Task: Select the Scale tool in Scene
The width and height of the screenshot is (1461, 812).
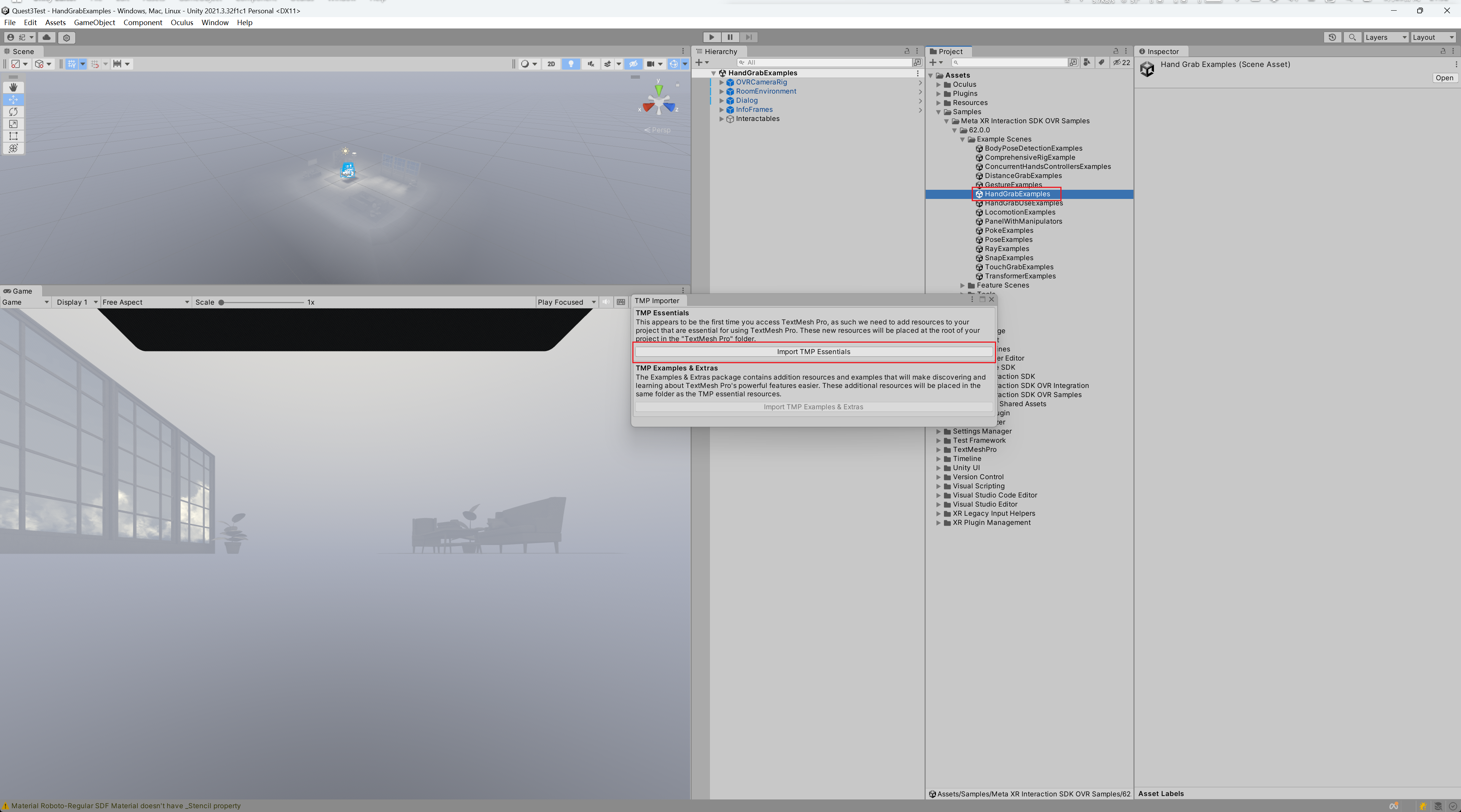Action: [x=13, y=124]
